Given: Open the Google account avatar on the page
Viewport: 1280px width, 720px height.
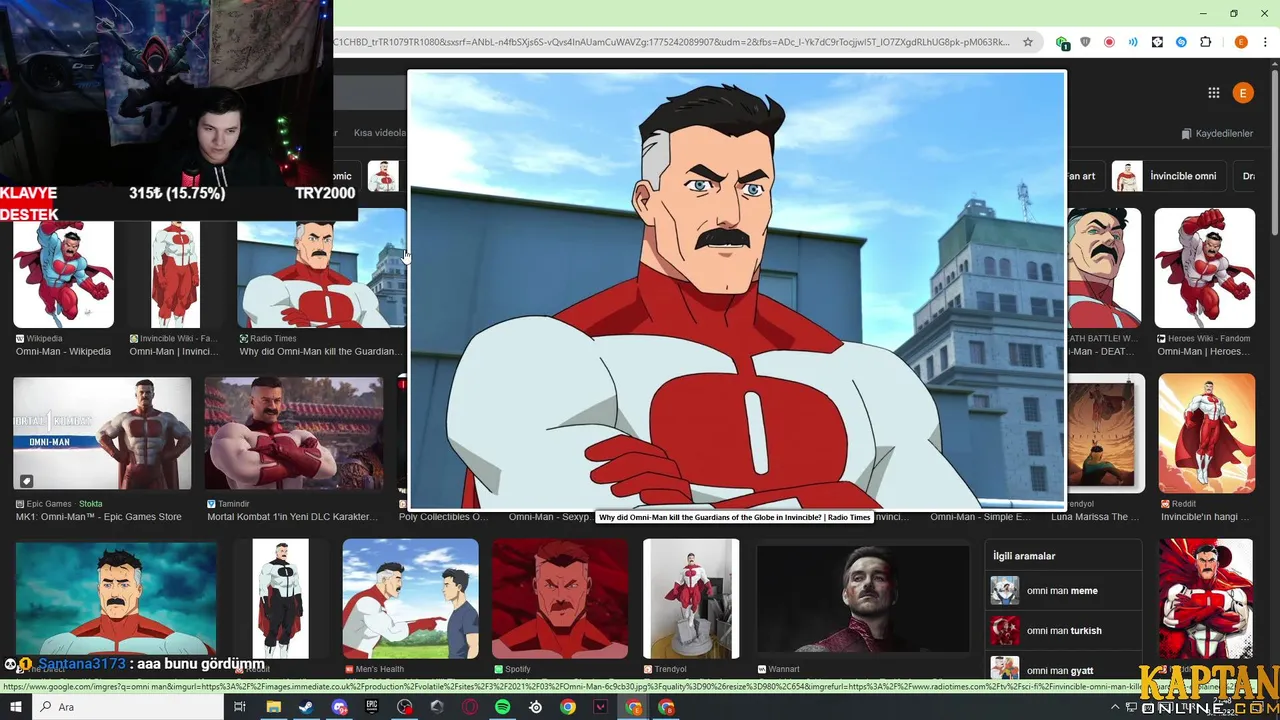Looking at the screenshot, I should [1243, 93].
